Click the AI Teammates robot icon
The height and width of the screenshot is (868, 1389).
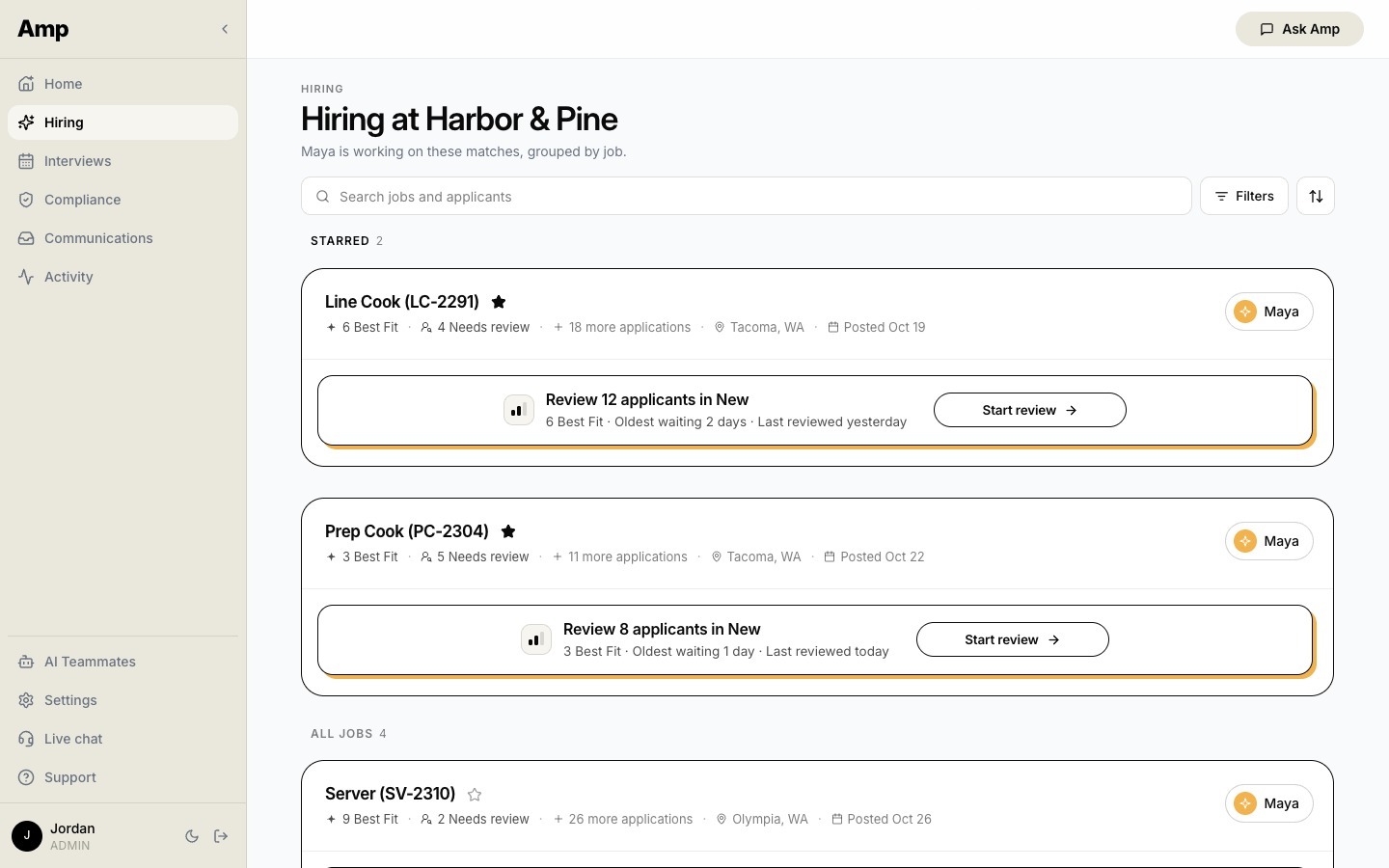coord(26,662)
